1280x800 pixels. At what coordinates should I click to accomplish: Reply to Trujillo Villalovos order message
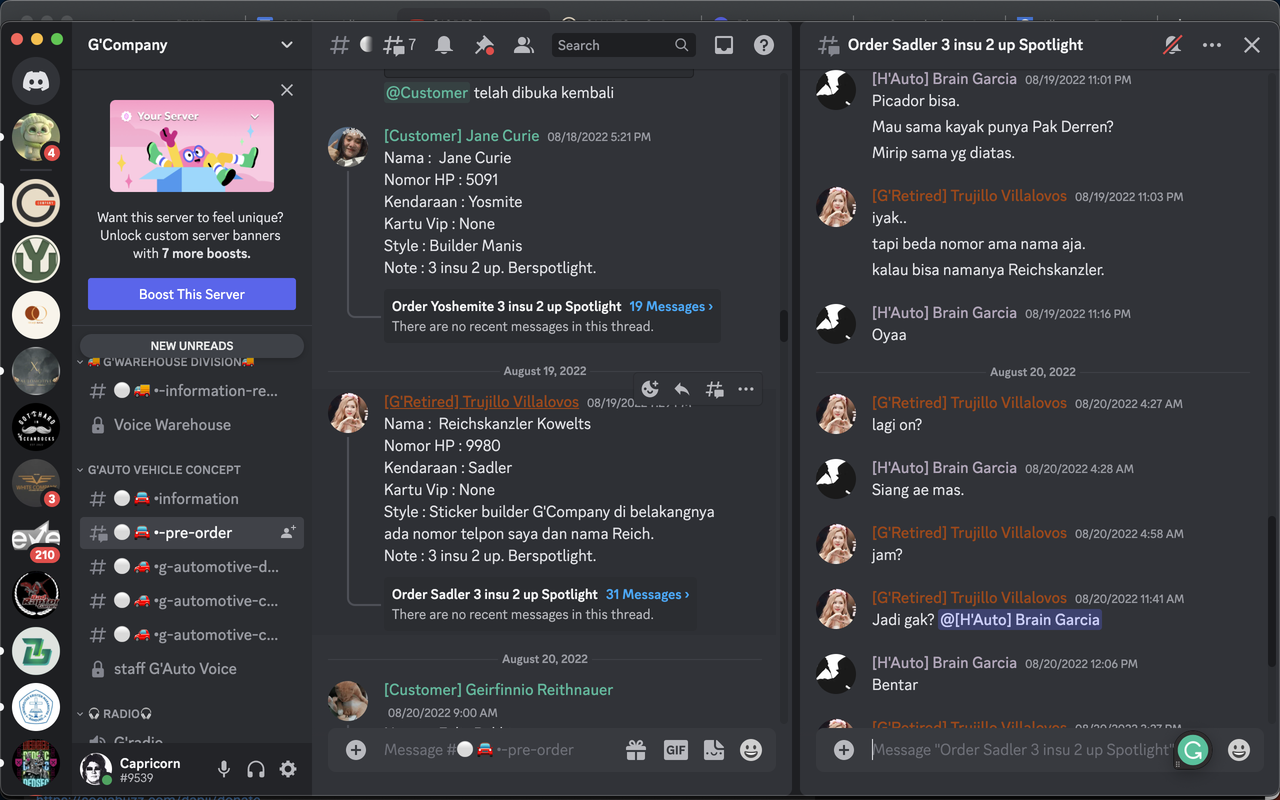(682, 389)
